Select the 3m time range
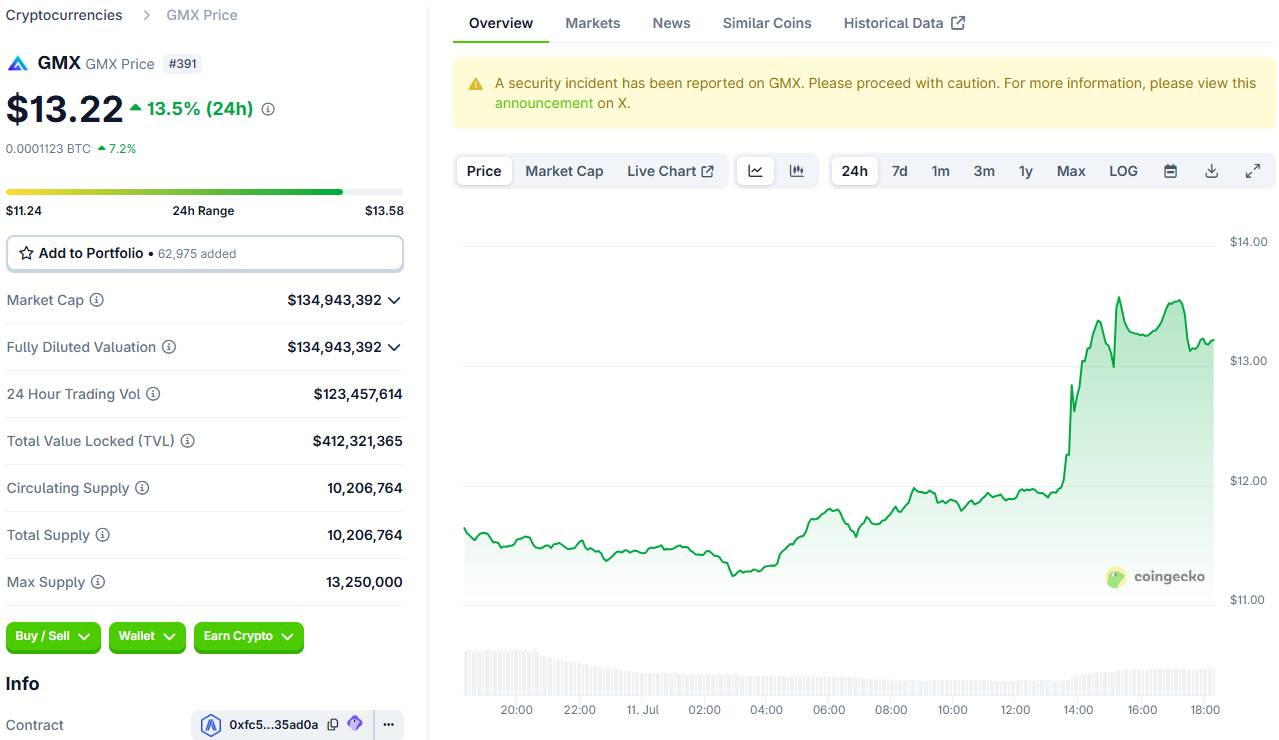The image size is (1279, 740). (x=984, y=171)
